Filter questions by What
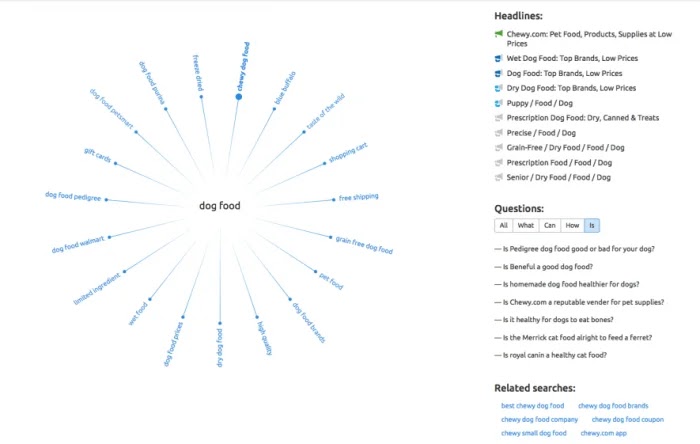 point(526,225)
